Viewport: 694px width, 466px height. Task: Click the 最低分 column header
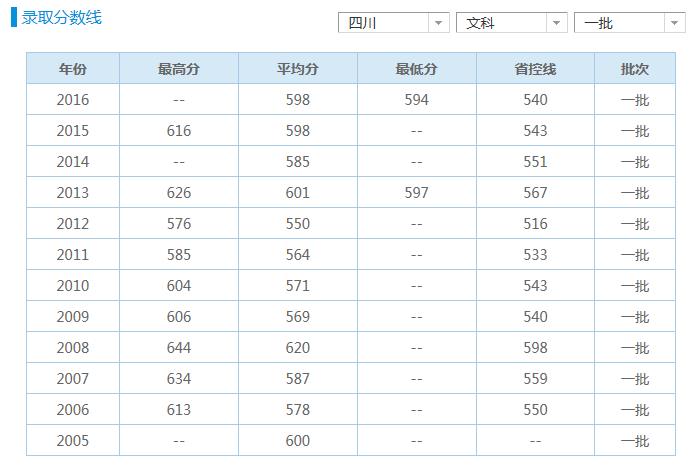pyautogui.click(x=417, y=69)
